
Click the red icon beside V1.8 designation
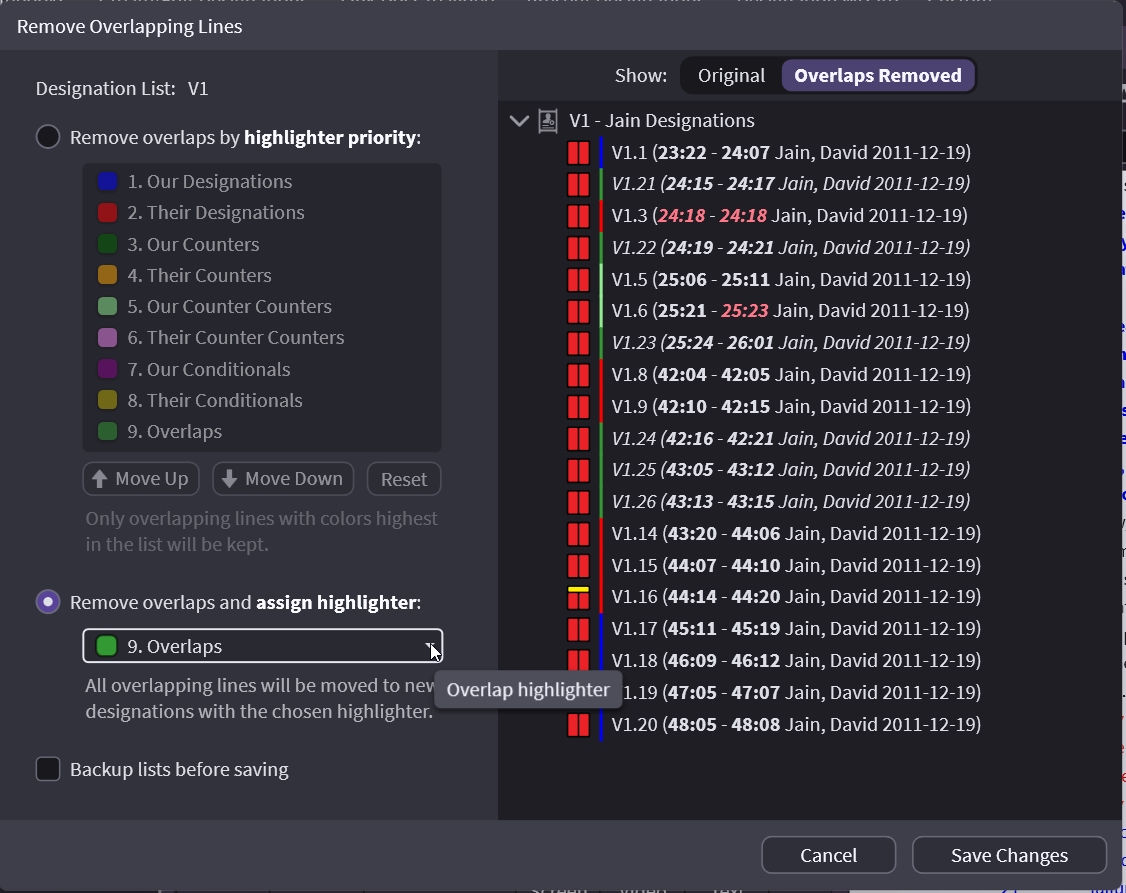pos(578,375)
